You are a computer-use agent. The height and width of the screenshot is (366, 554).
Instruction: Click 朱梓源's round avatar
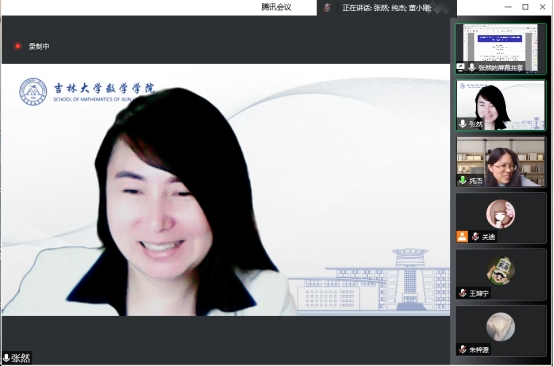[x=500, y=327]
